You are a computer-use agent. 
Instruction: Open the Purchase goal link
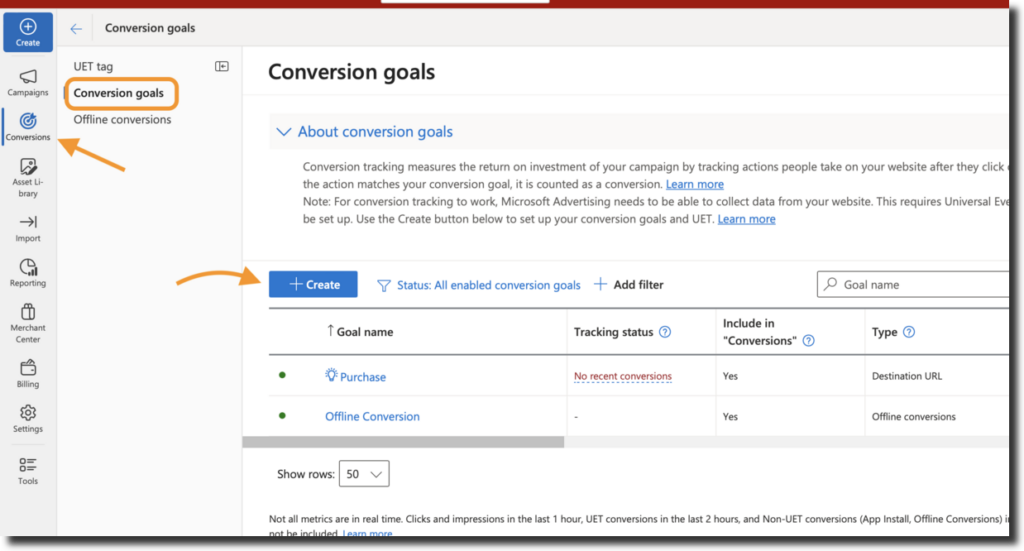tap(362, 377)
